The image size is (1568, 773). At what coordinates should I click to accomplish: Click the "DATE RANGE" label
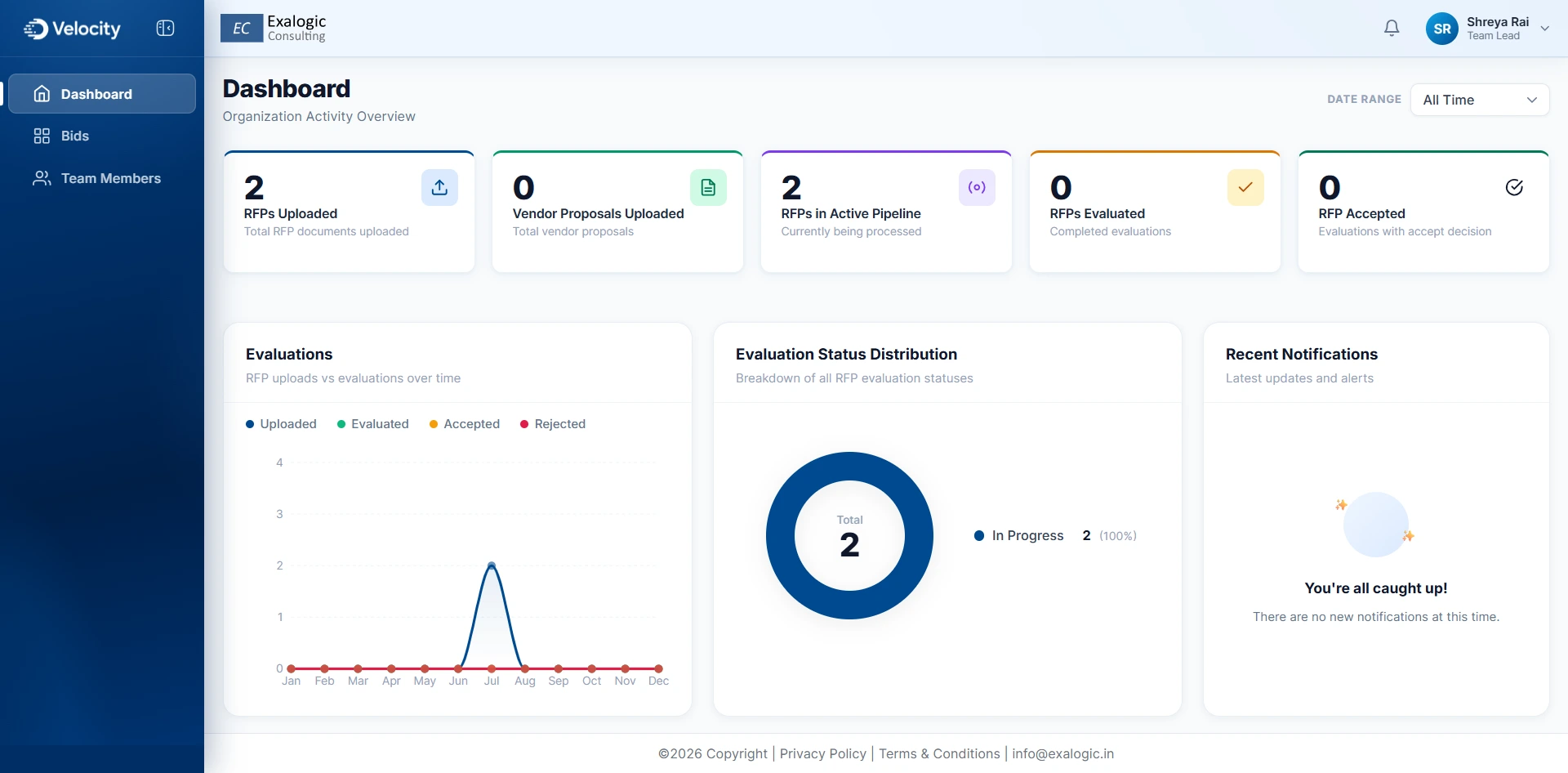coord(1364,99)
